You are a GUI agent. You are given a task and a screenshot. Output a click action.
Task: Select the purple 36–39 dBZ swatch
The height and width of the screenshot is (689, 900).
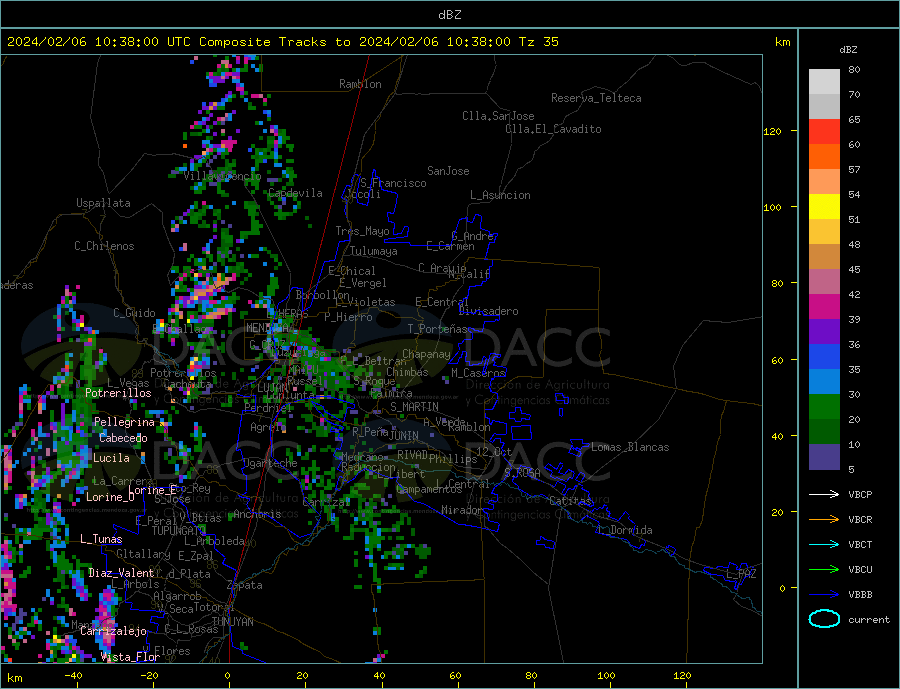click(824, 331)
